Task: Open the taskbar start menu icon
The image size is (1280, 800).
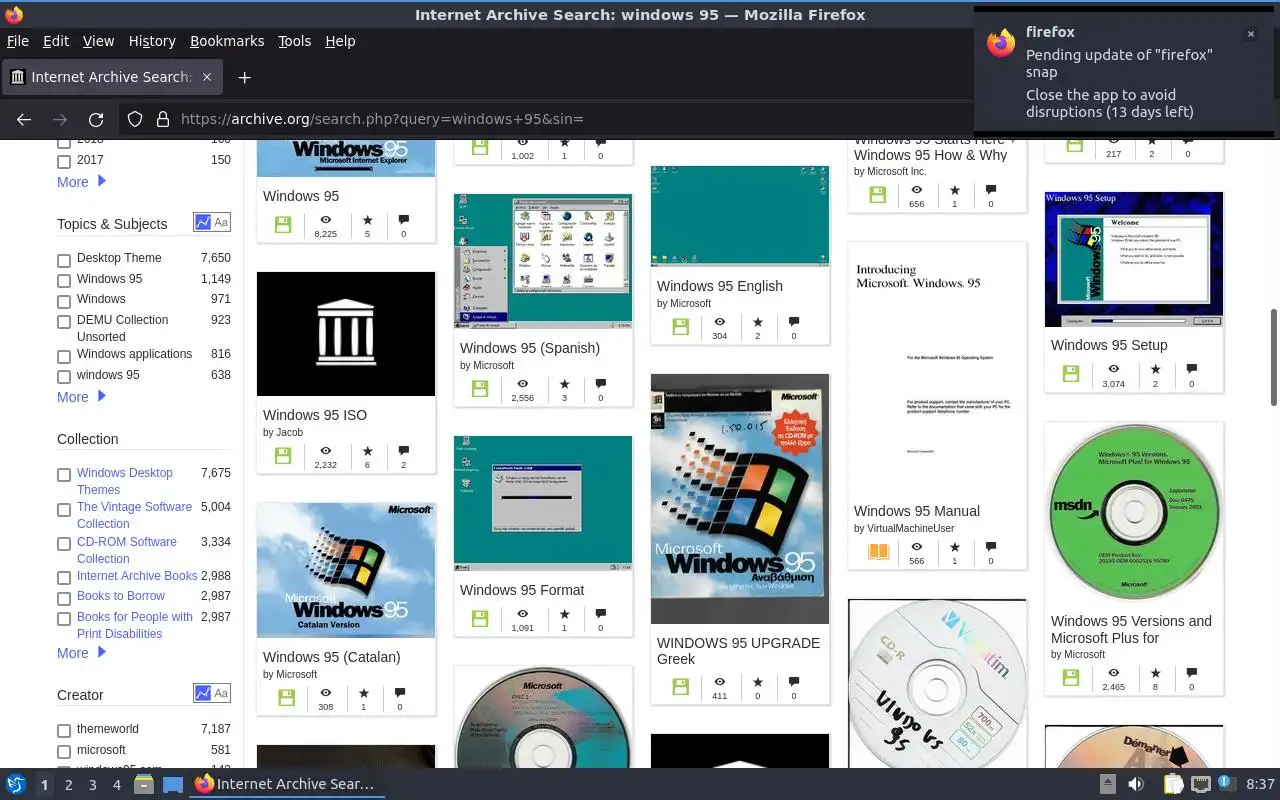Action: coord(16,784)
